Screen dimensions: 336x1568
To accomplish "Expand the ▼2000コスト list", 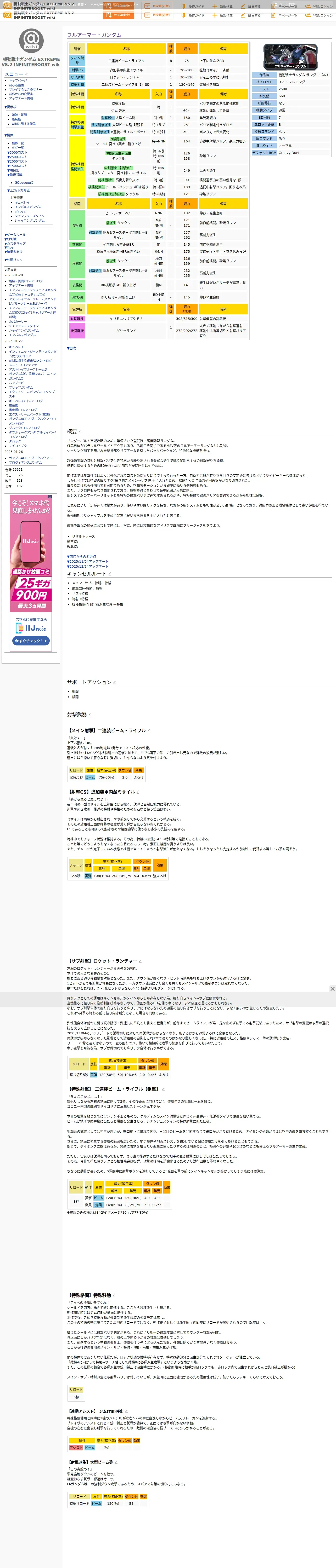I will (17, 161).
